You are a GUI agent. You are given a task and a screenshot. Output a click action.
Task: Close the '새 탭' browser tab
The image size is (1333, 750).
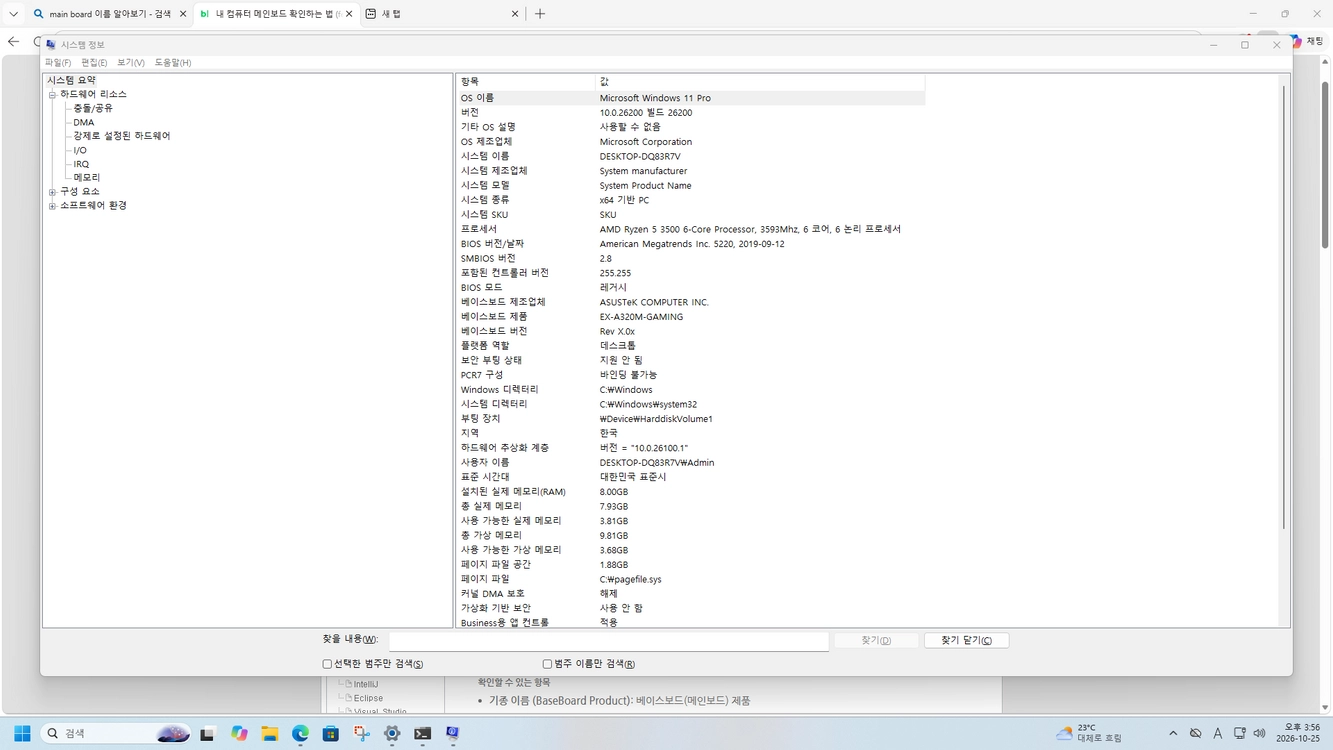[516, 14]
